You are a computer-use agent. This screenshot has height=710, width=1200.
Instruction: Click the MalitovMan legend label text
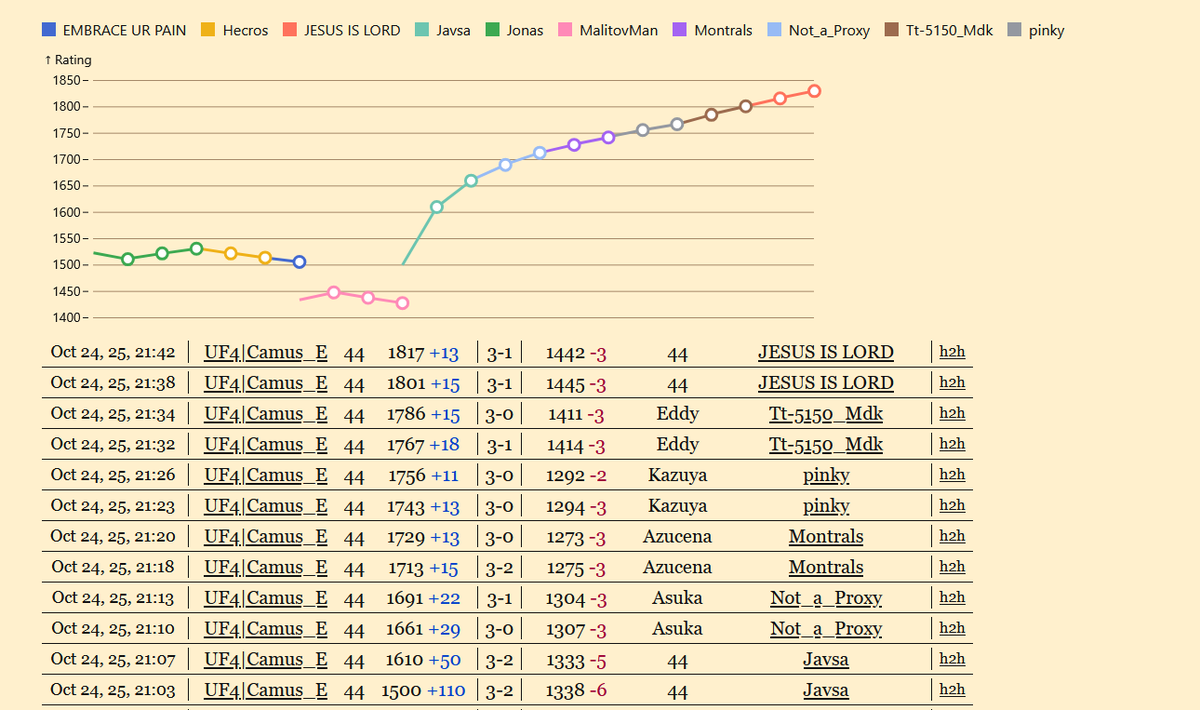619,30
